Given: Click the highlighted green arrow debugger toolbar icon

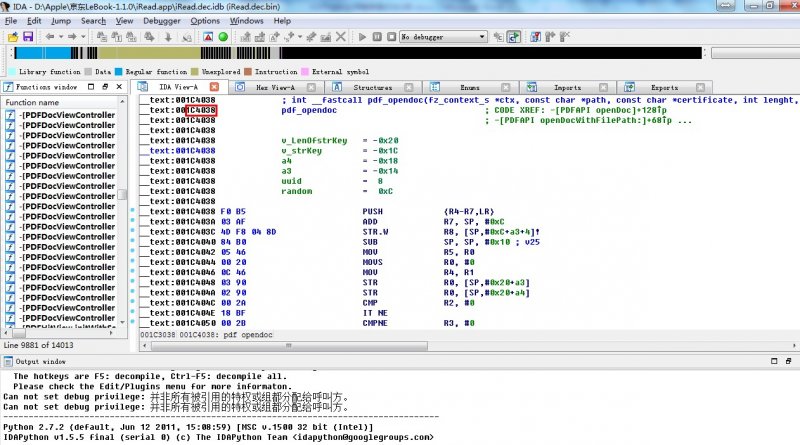Looking at the screenshot, I should [514, 37].
